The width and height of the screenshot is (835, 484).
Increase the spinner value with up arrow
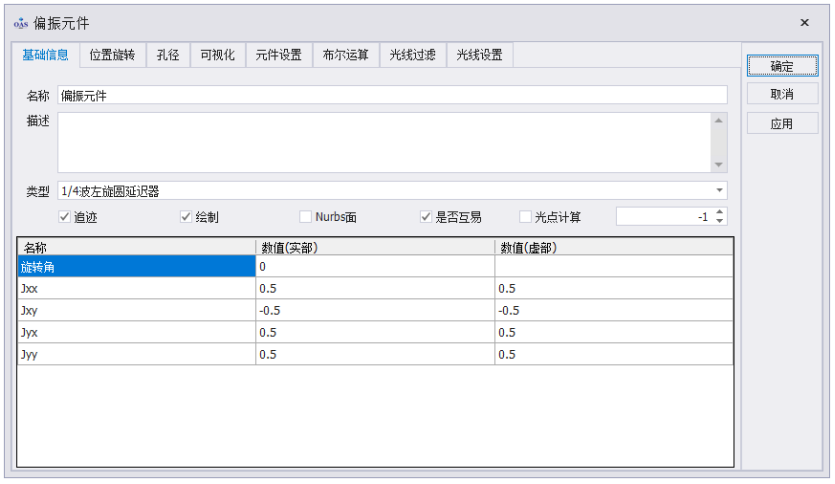(719, 212)
